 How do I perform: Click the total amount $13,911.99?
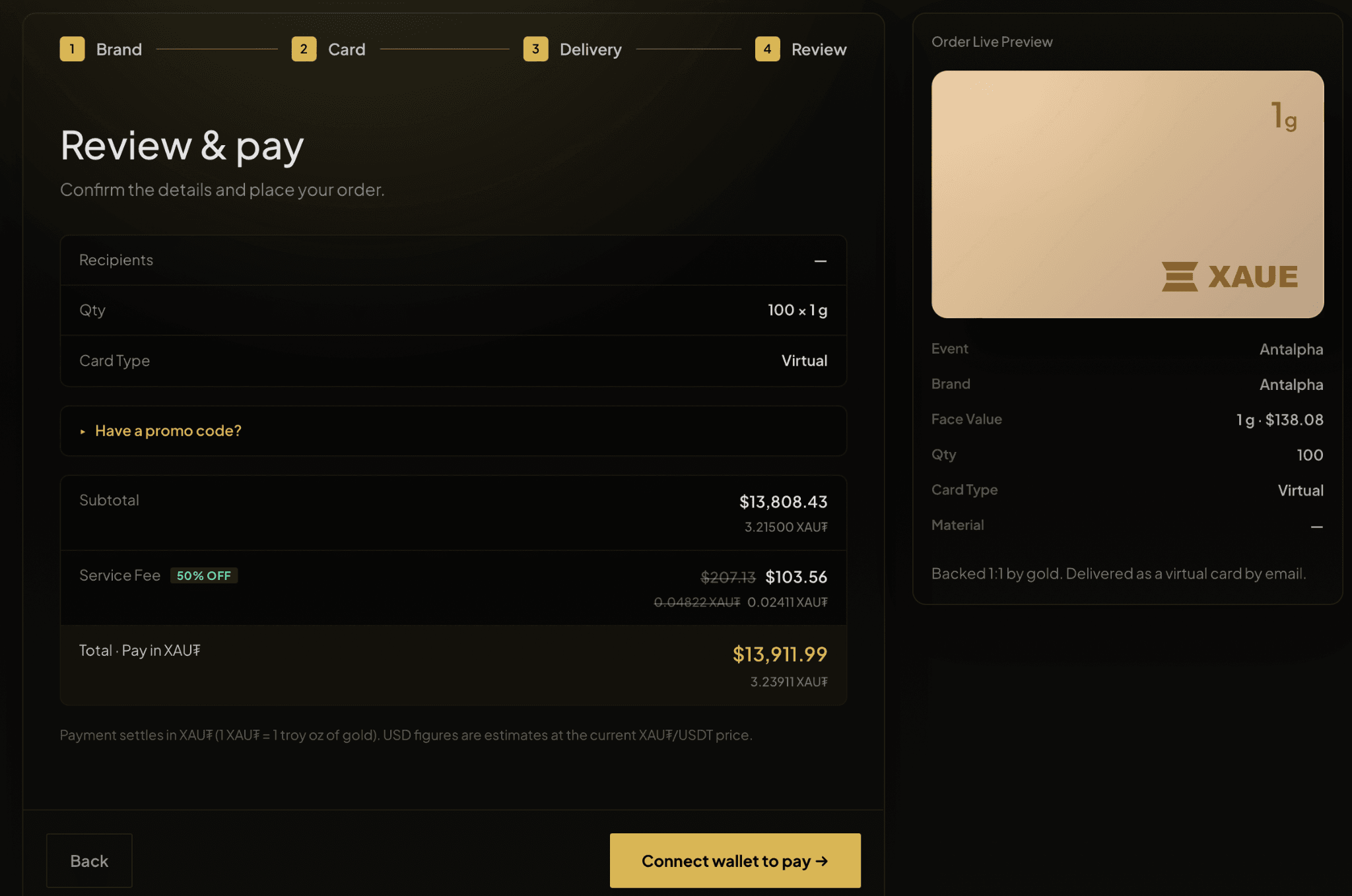point(780,654)
